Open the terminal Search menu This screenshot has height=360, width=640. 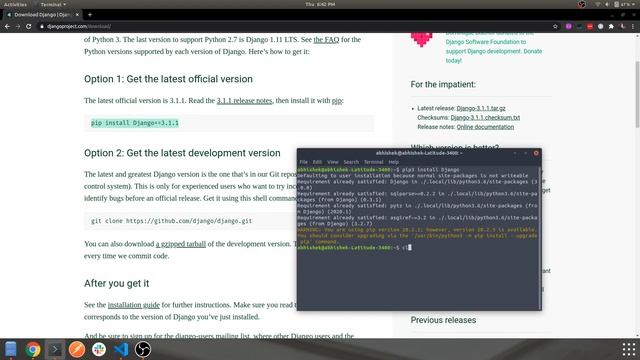tap(351, 162)
